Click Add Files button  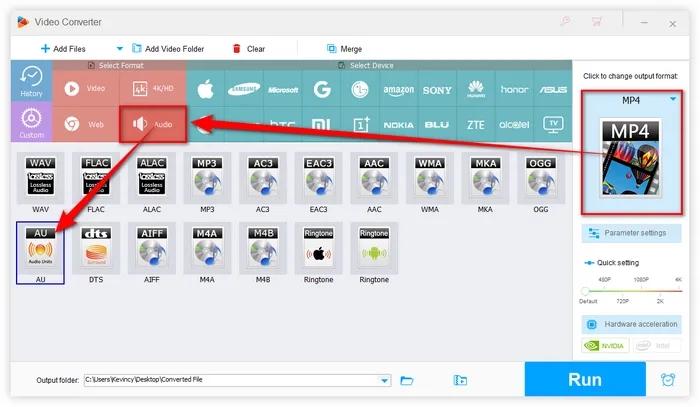click(63, 49)
